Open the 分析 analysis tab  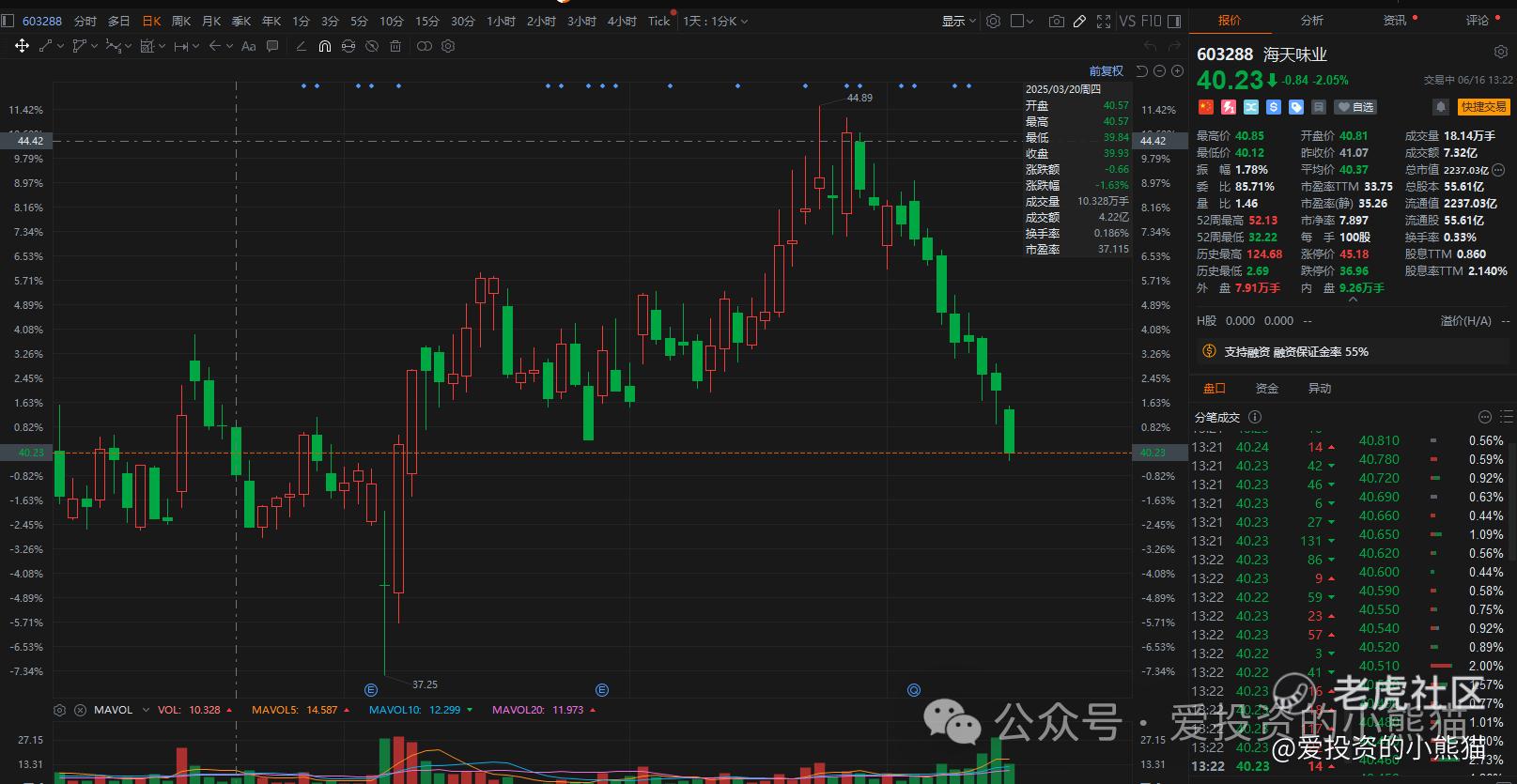1312,21
